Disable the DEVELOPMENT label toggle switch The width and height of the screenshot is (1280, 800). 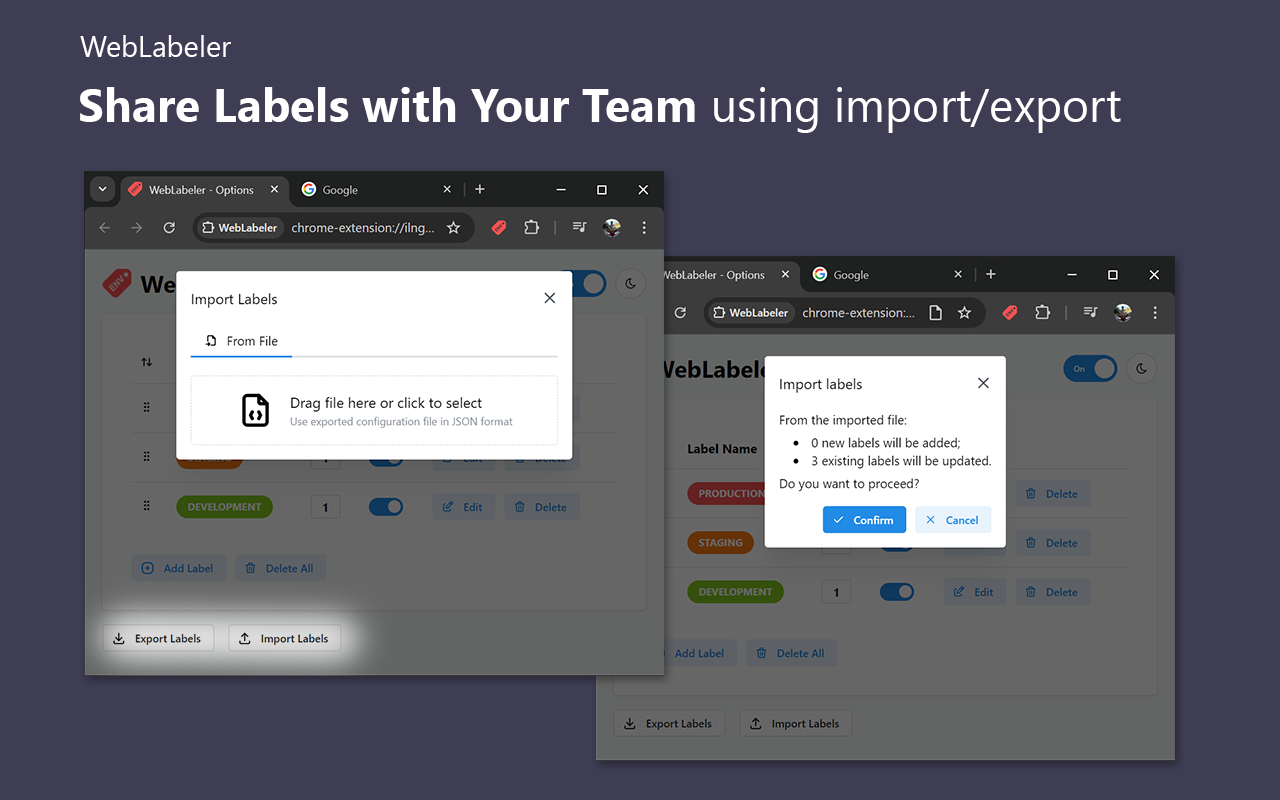pyautogui.click(x=385, y=506)
